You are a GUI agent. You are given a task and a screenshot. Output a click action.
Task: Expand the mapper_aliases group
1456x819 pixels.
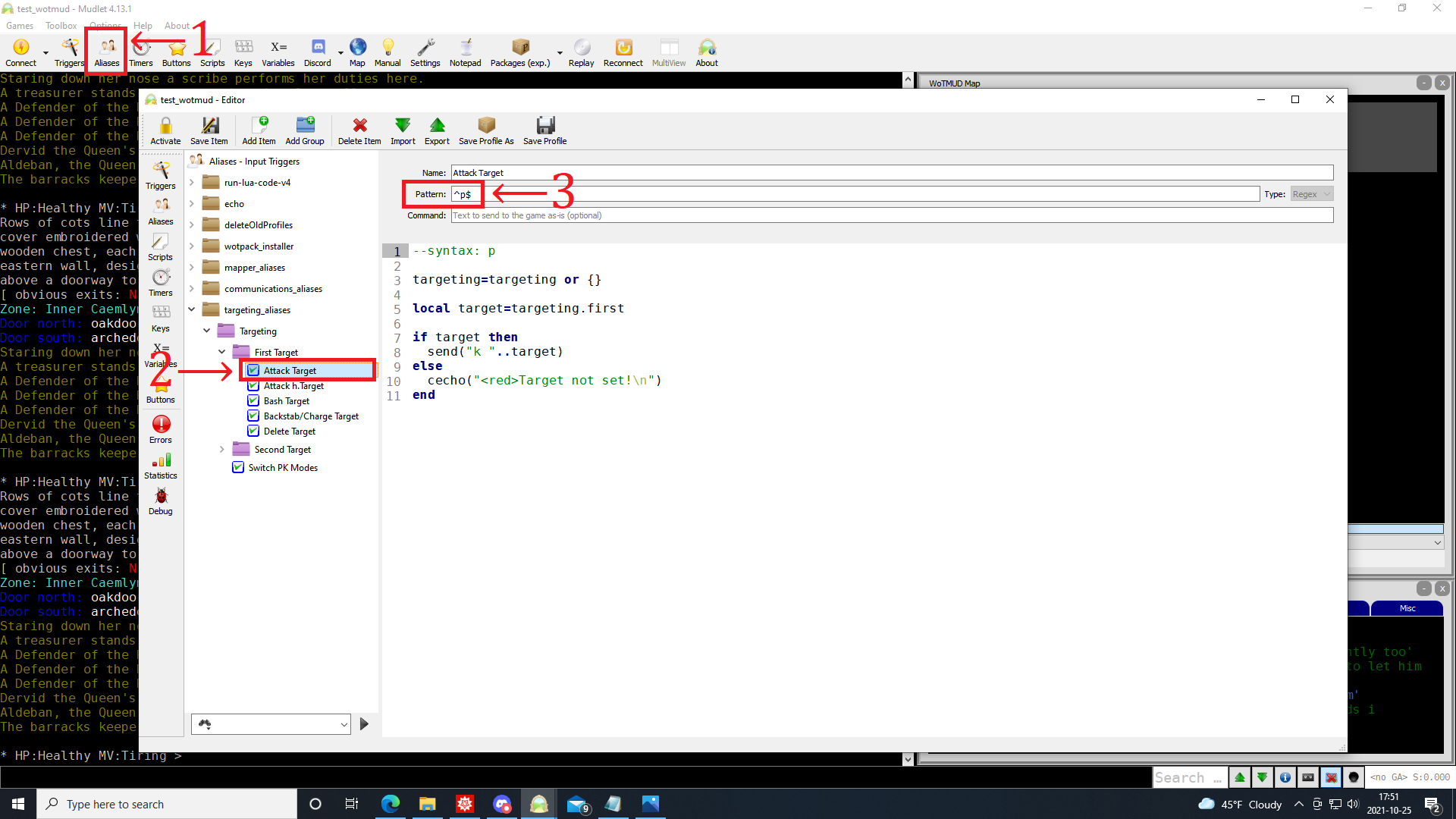point(192,268)
